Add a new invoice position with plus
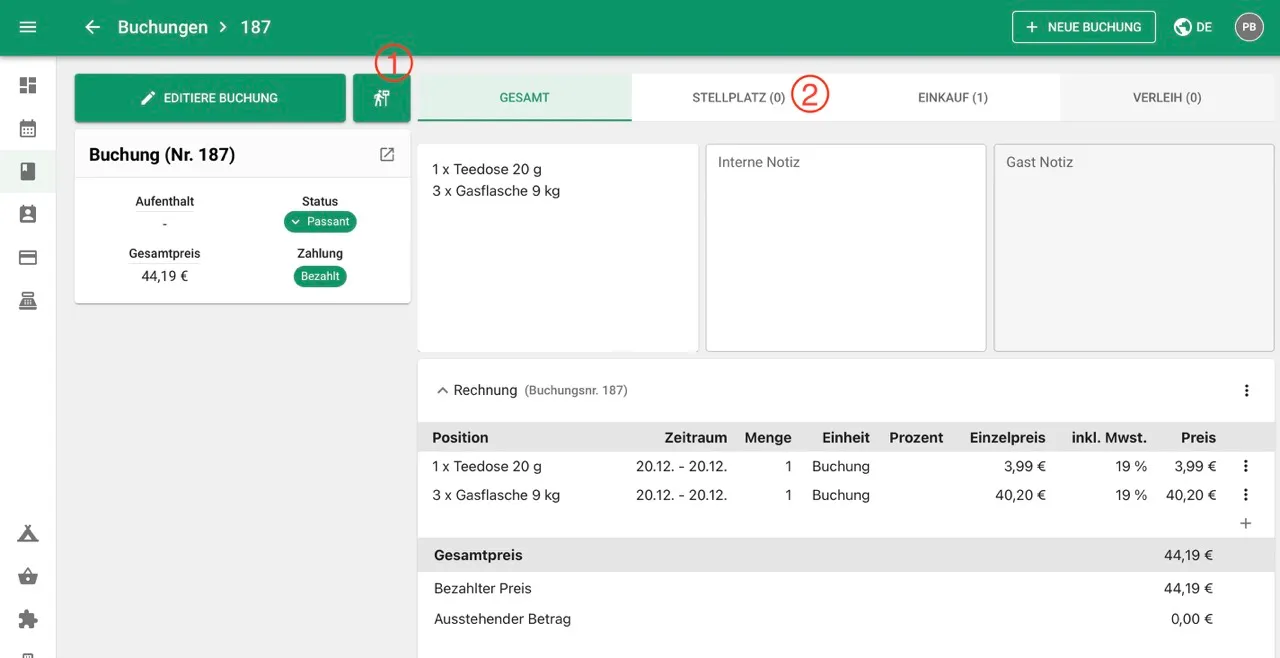 click(1246, 523)
